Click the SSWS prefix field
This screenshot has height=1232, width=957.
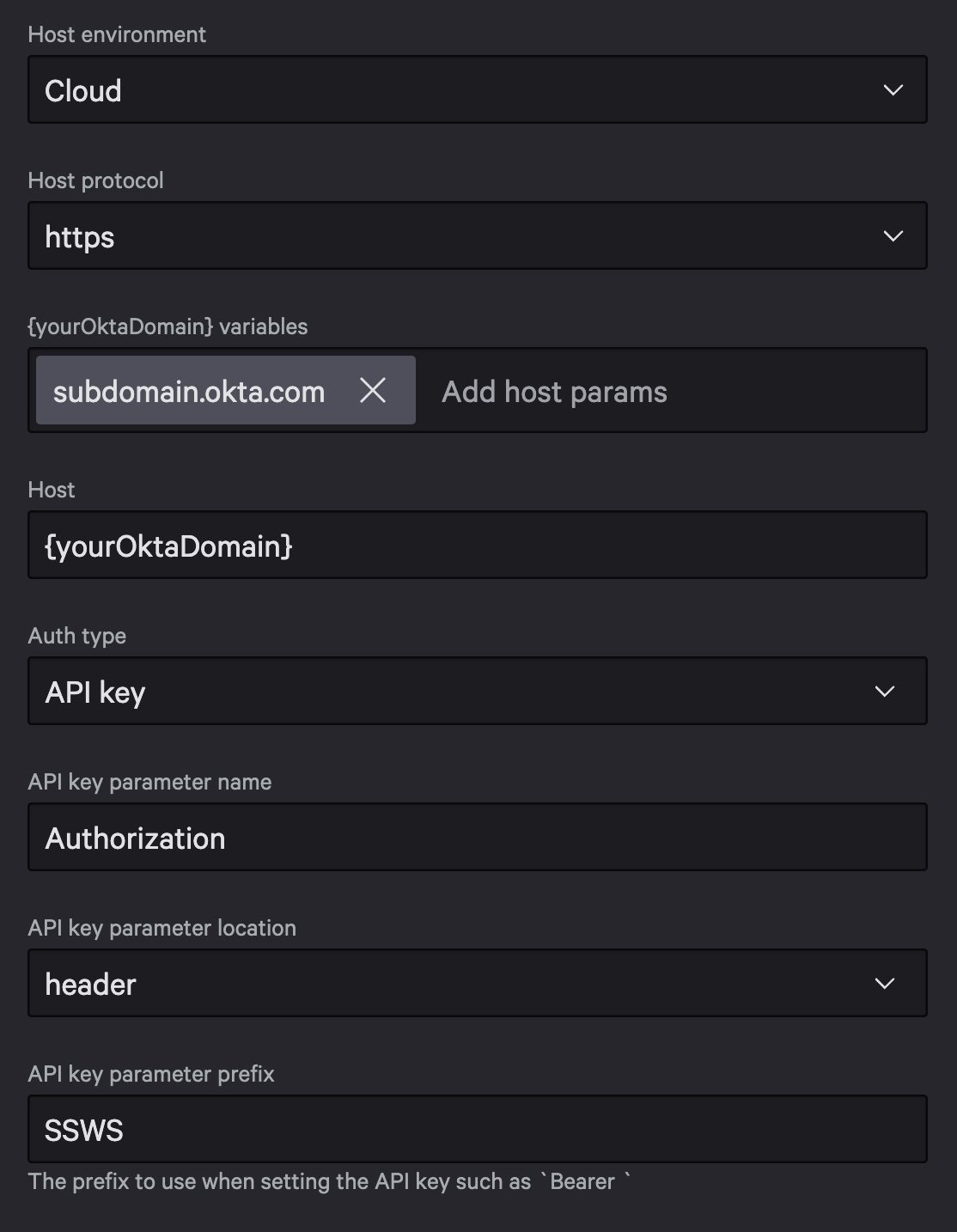coord(478,1129)
